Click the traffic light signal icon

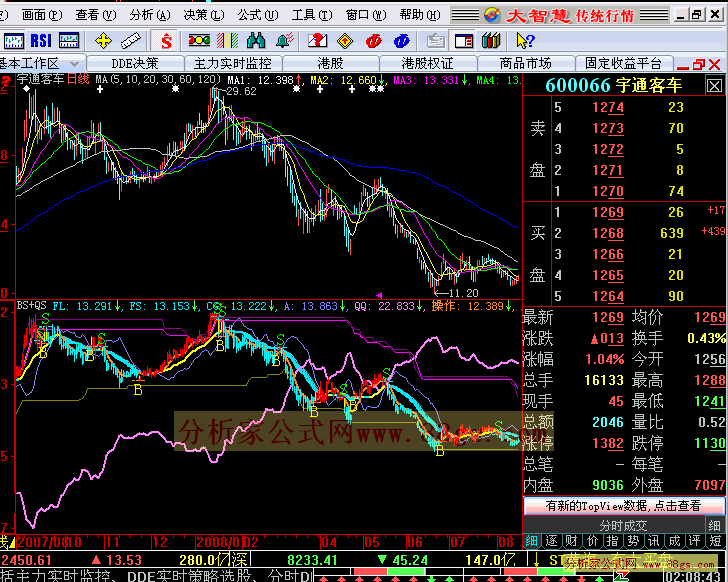pyautogui.click(x=199, y=41)
